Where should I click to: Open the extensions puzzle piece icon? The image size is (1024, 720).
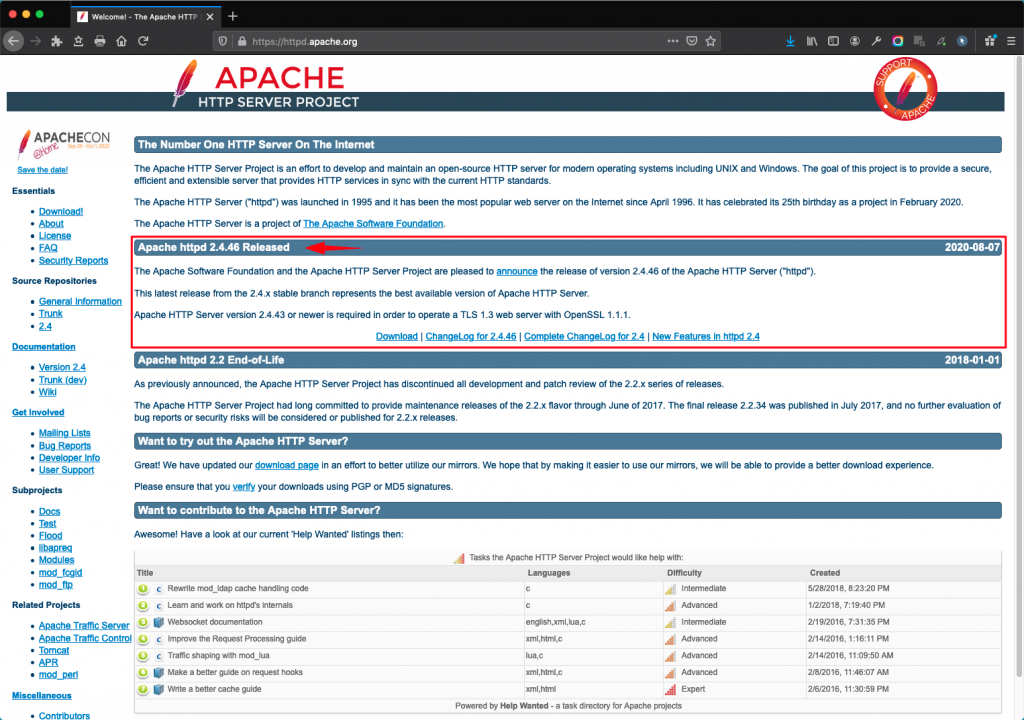[57, 41]
